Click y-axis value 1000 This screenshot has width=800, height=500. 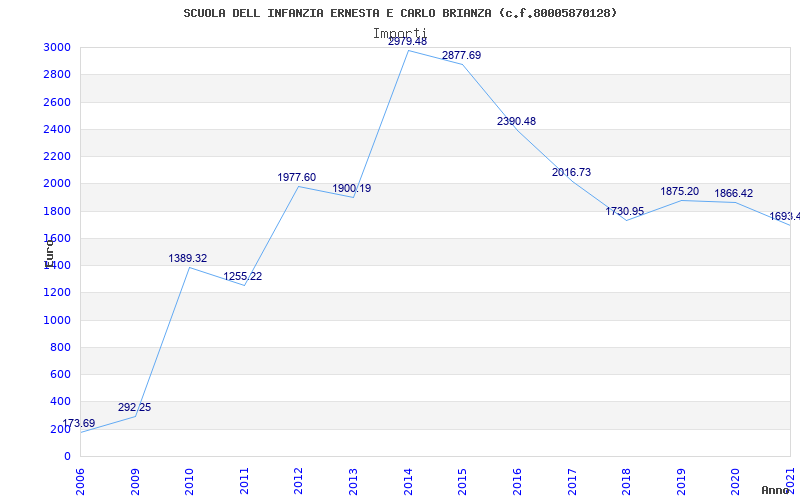[x=58, y=320]
